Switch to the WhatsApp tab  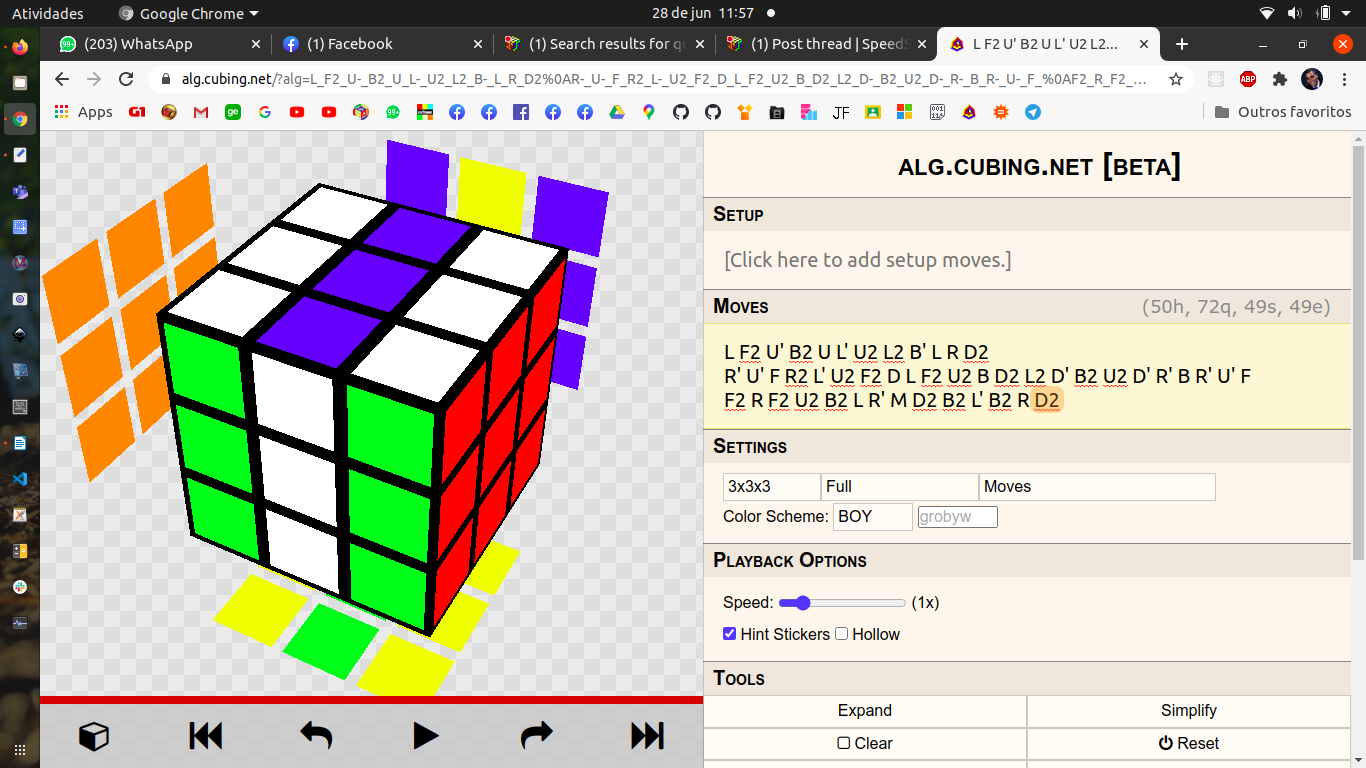(x=158, y=44)
